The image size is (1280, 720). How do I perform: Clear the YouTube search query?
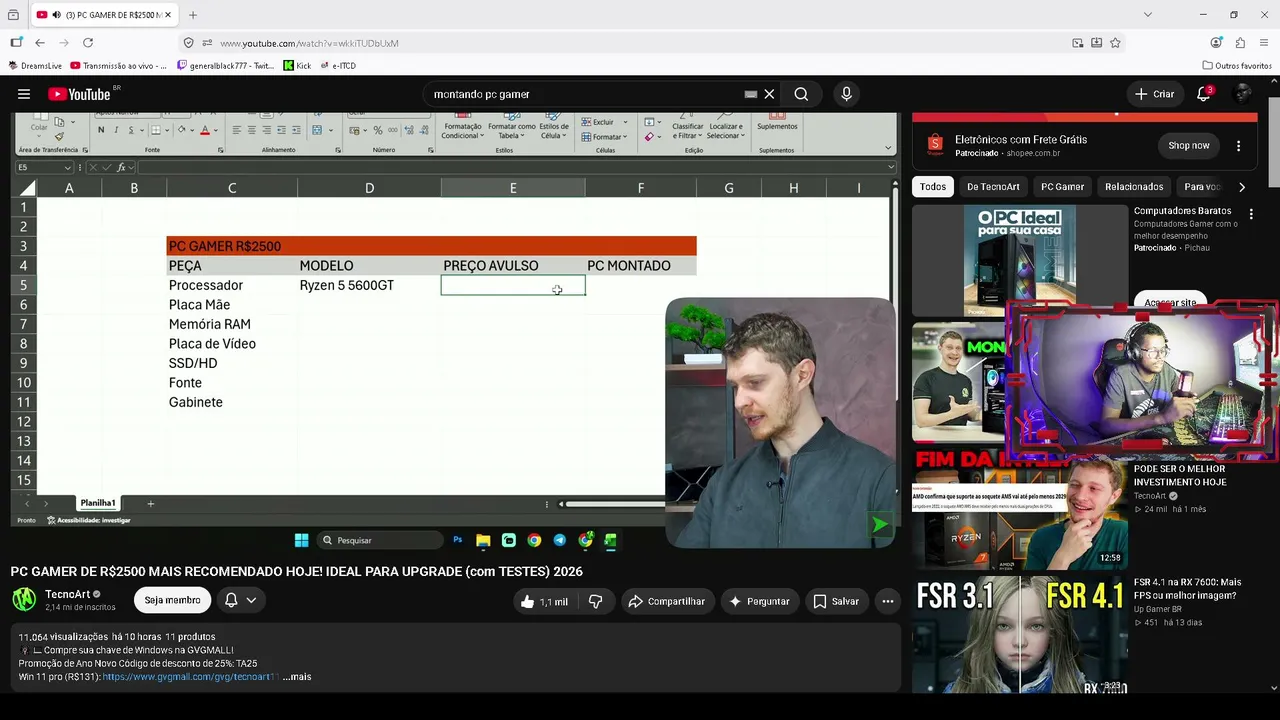click(x=769, y=94)
